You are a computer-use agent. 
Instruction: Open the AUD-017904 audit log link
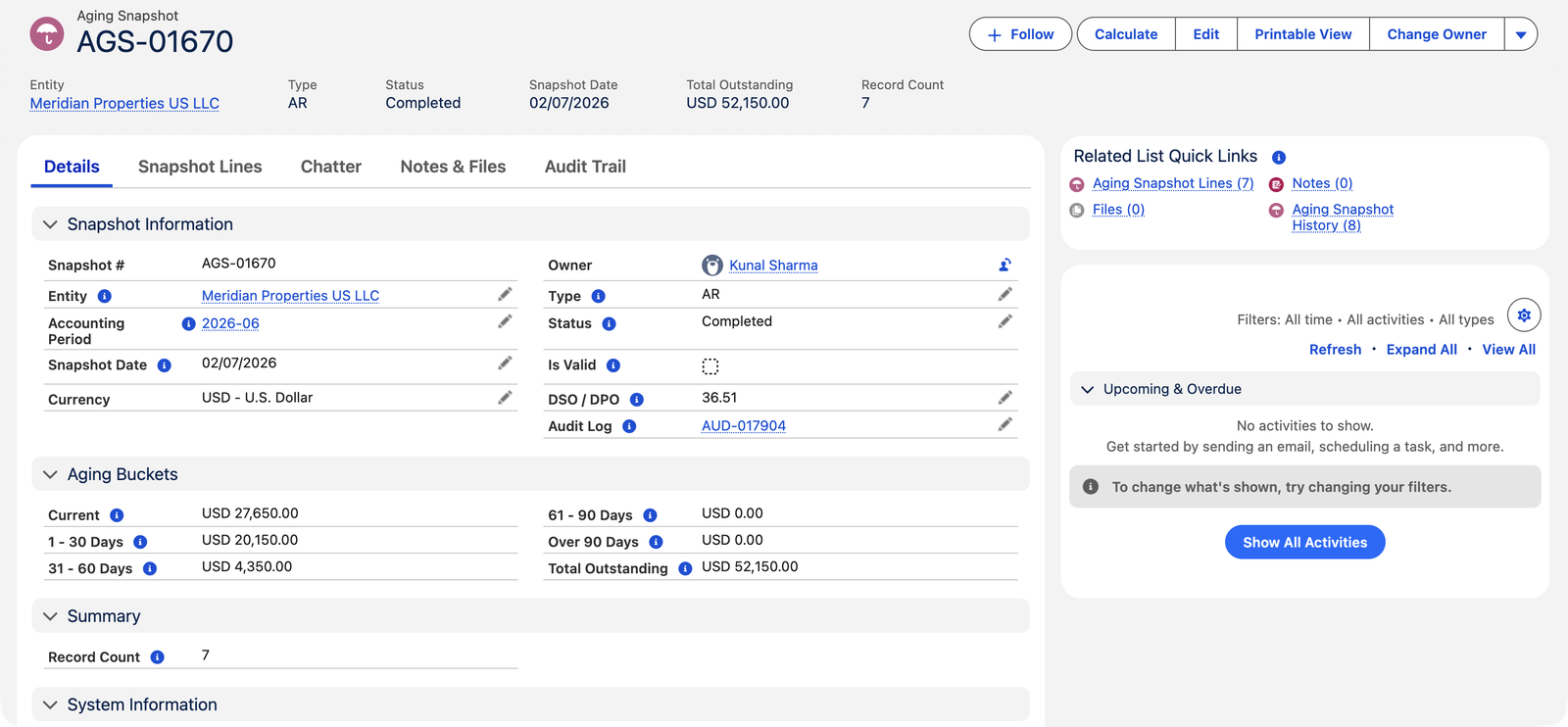pos(744,425)
